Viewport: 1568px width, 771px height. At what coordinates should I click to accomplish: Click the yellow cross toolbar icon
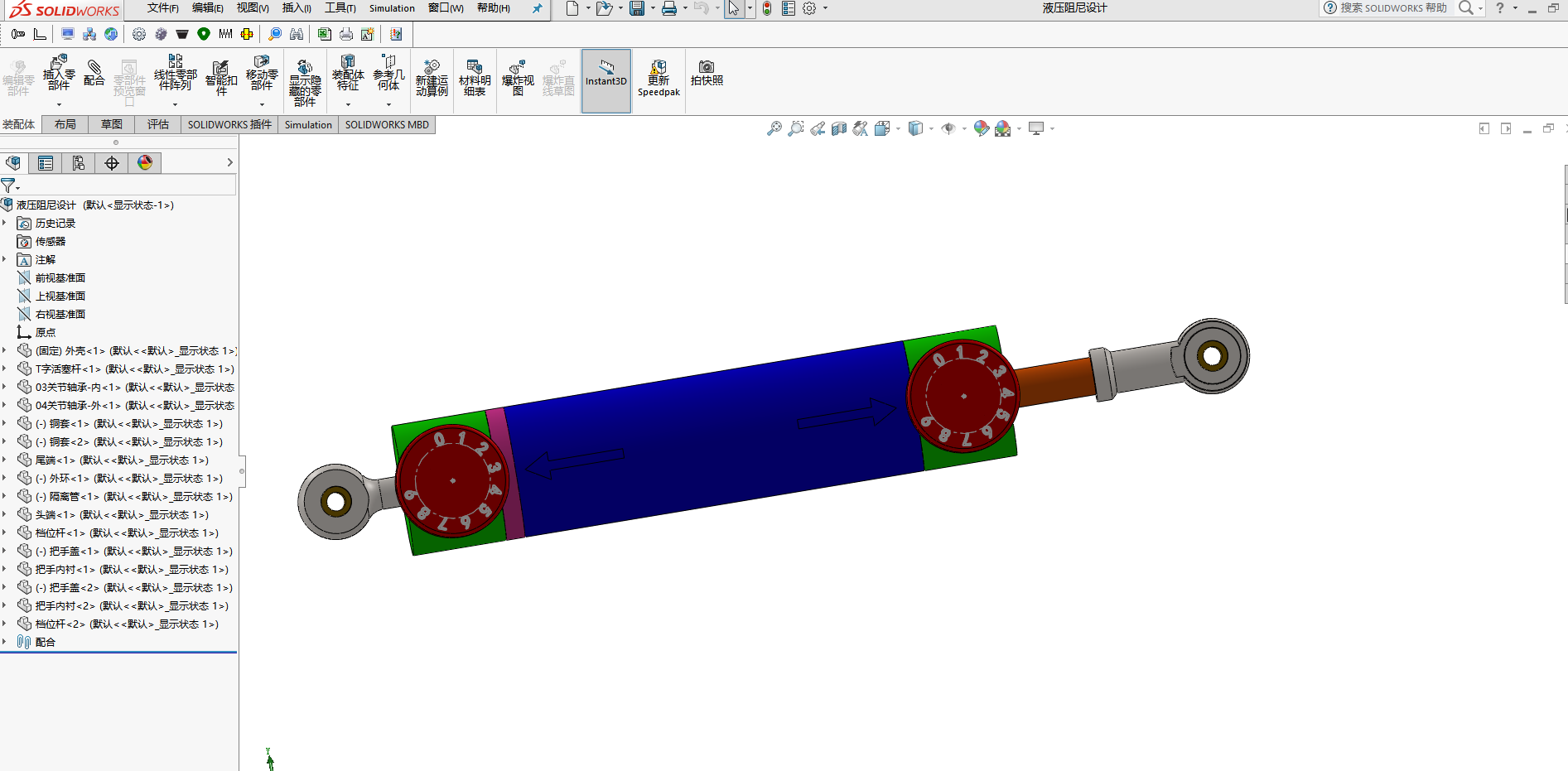[247, 34]
